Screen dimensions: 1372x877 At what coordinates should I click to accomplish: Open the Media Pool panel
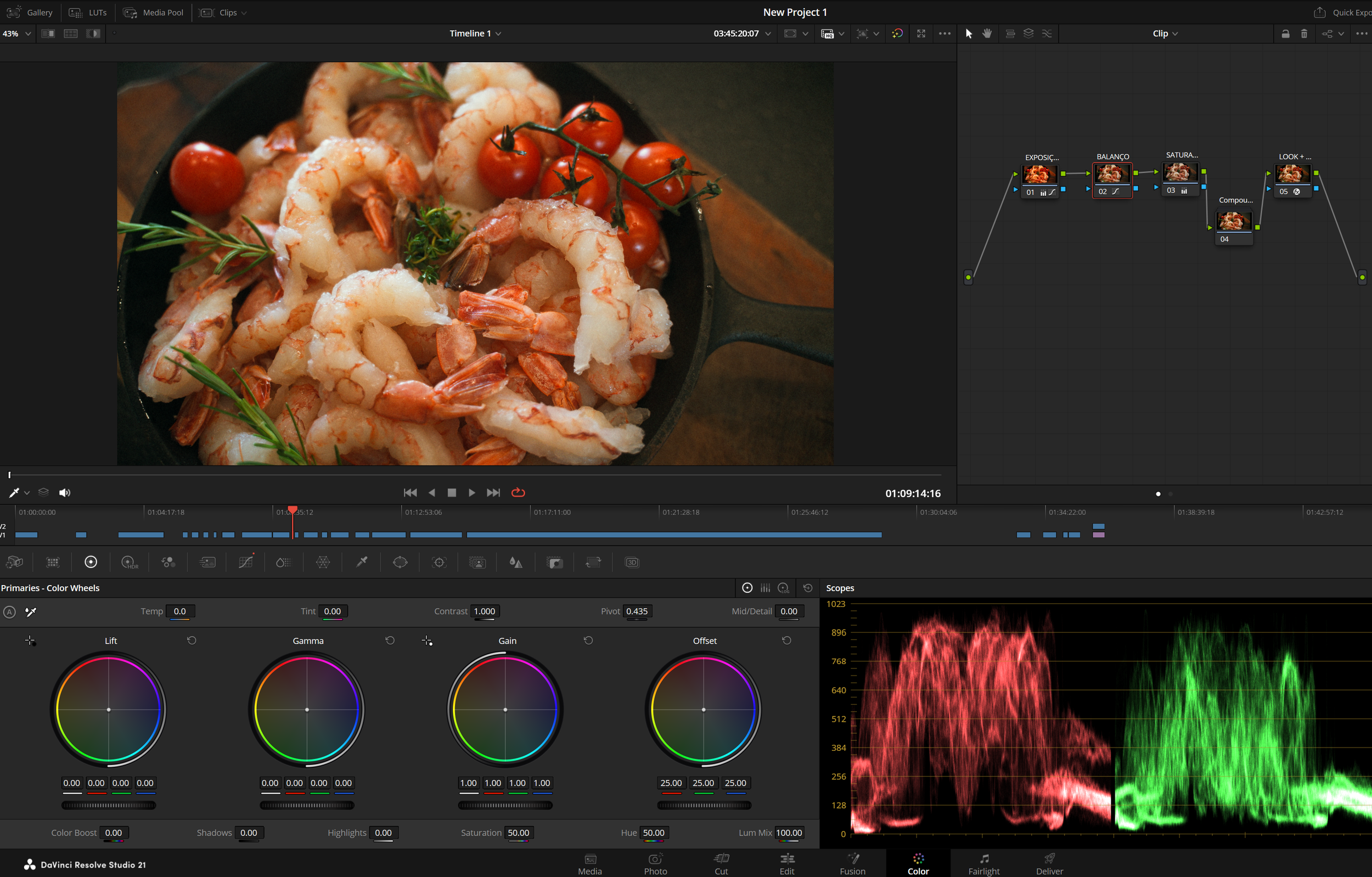154,12
